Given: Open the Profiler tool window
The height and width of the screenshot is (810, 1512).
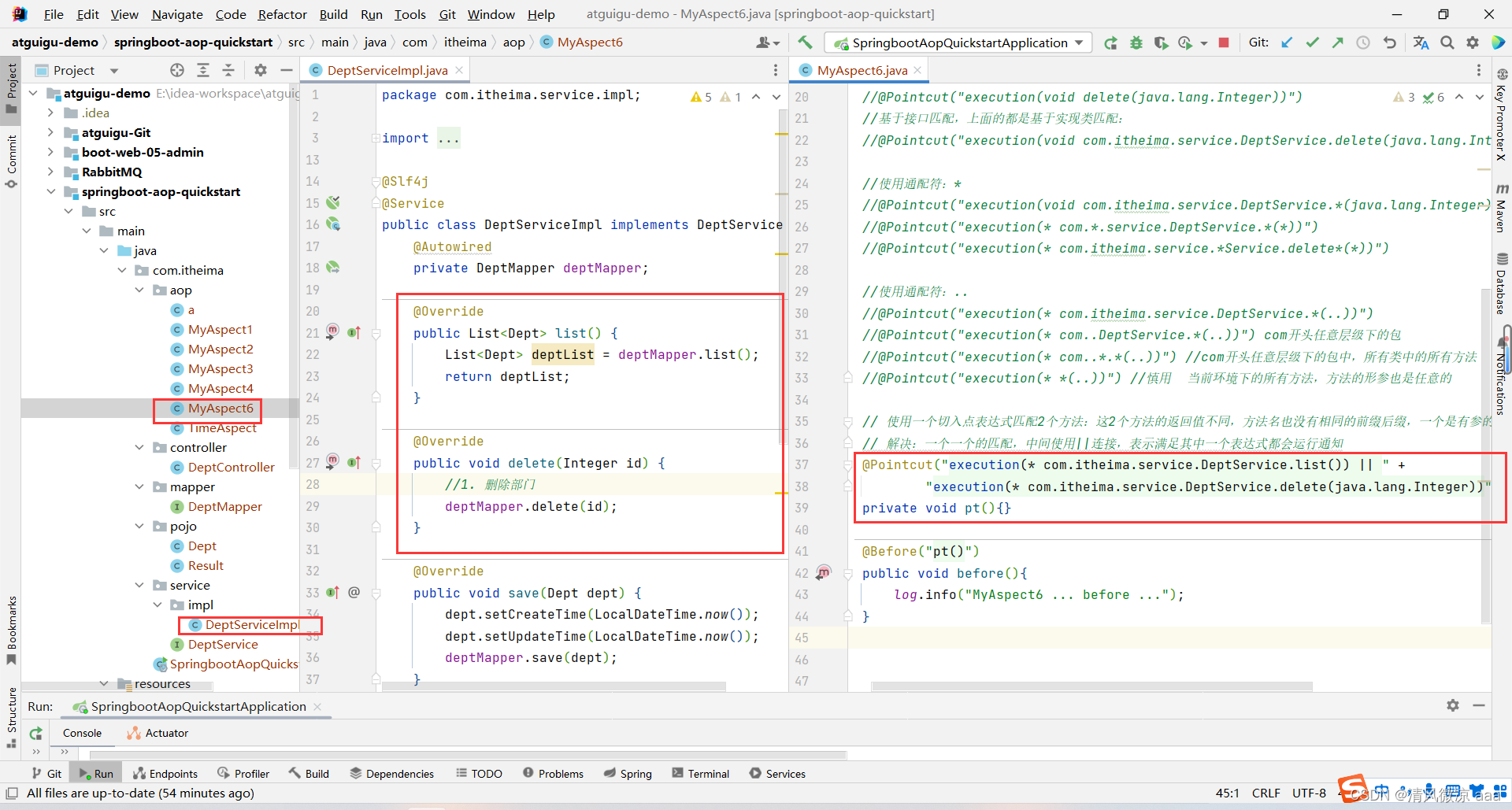Looking at the screenshot, I should pos(243,774).
